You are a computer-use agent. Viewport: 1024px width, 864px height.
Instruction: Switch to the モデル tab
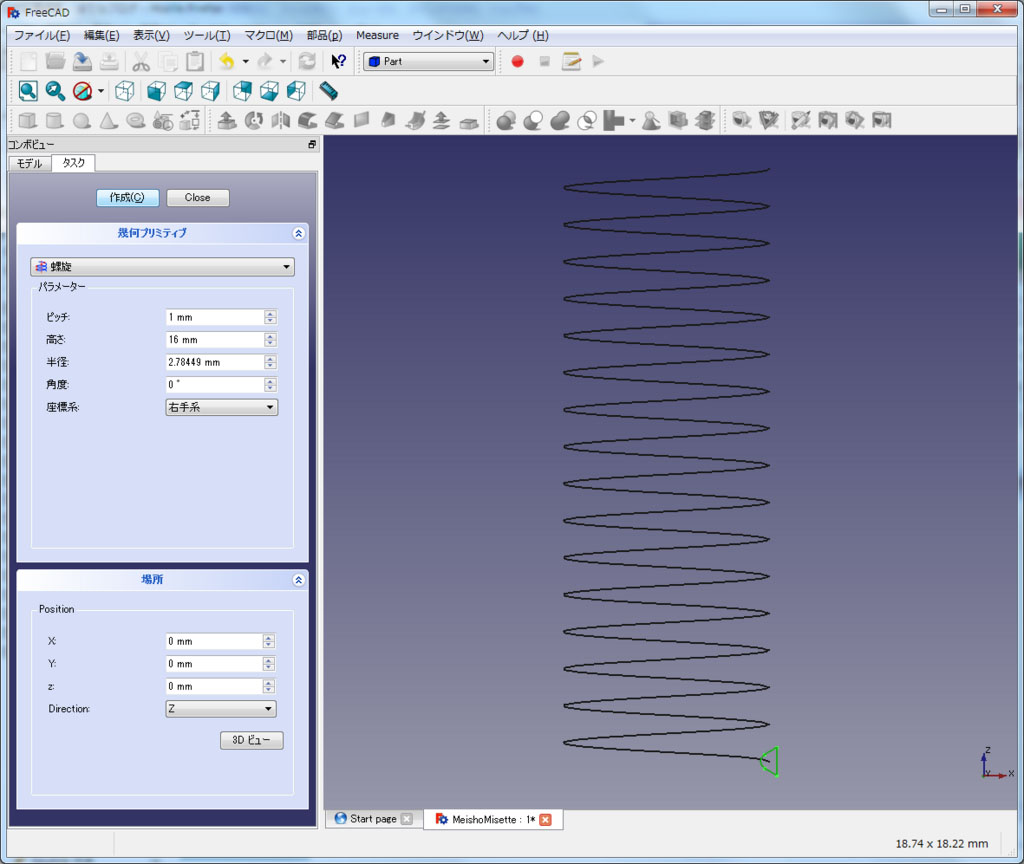click(x=29, y=163)
